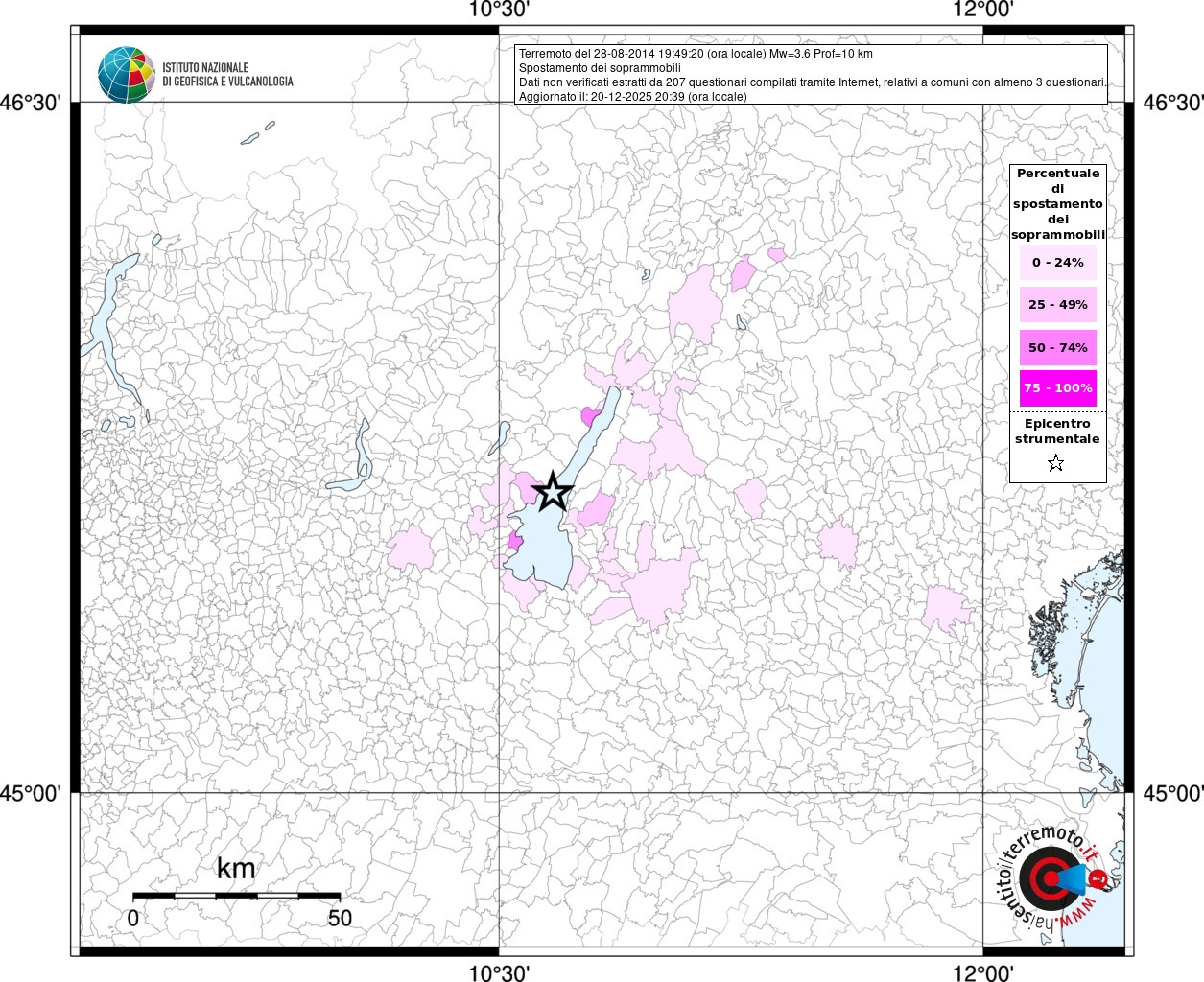Click the 'Spostamento dei soprammobili' line
The image size is (1204, 982).
[600, 68]
